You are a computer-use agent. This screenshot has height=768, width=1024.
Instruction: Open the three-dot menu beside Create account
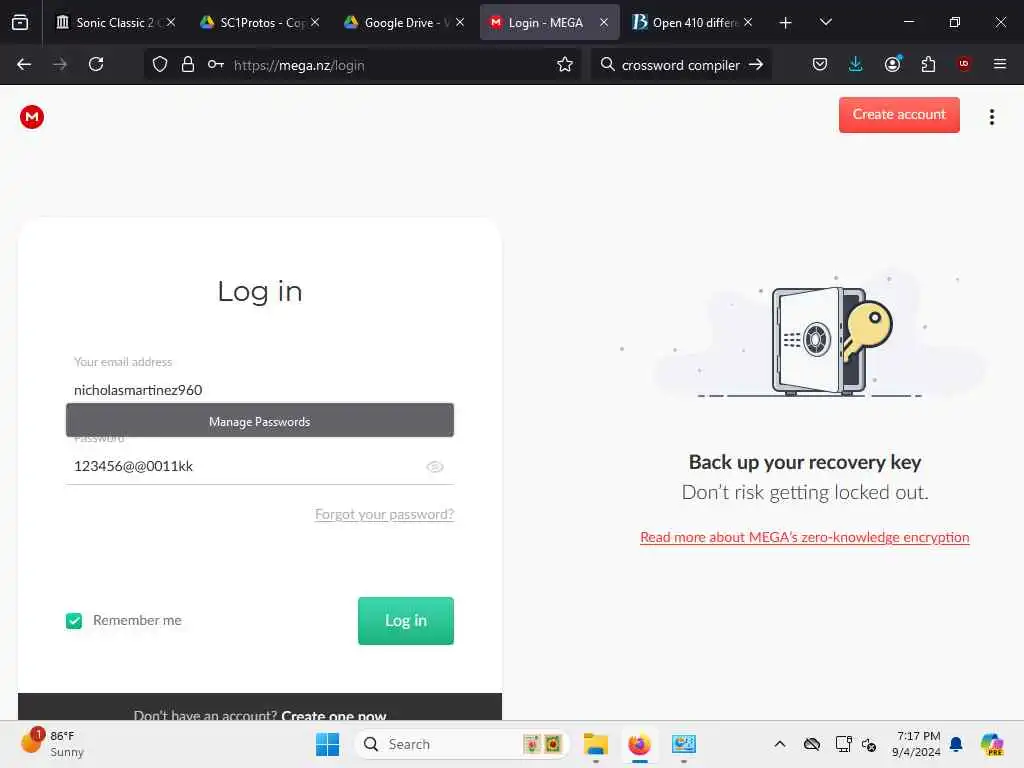991,117
